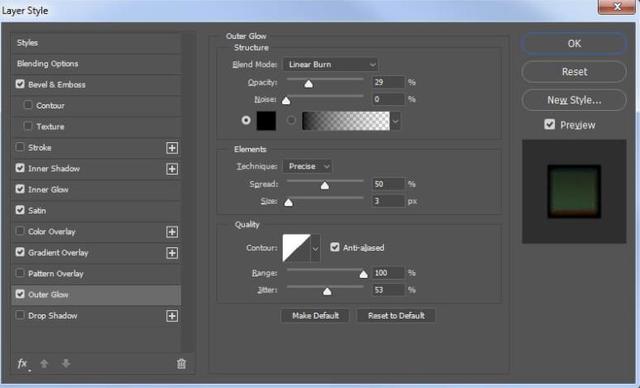Image resolution: width=640 pixels, height=388 pixels.
Task: Enable the Contour sub-option
Action: point(28,105)
